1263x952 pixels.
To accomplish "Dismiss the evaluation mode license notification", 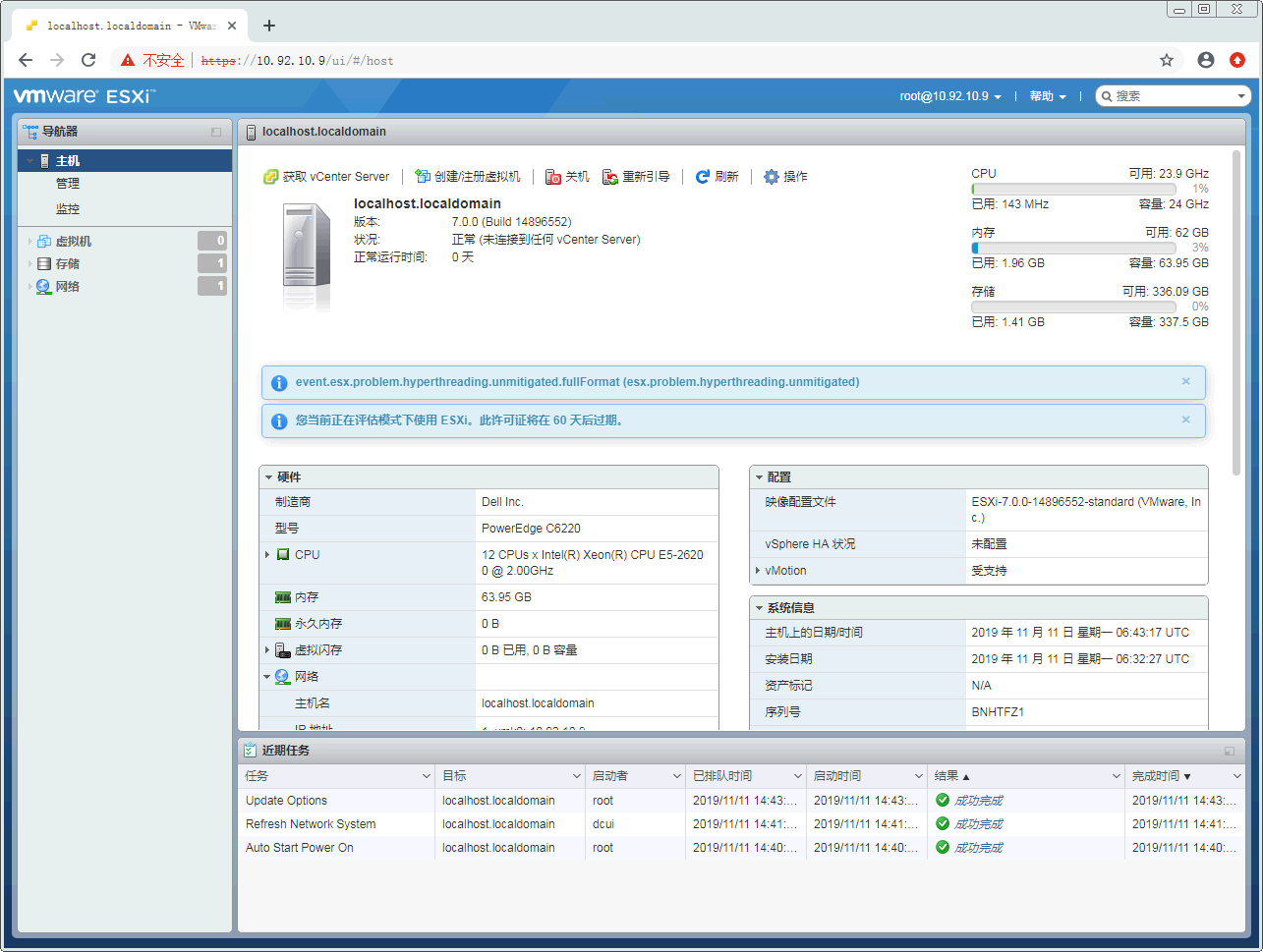I will [1185, 420].
